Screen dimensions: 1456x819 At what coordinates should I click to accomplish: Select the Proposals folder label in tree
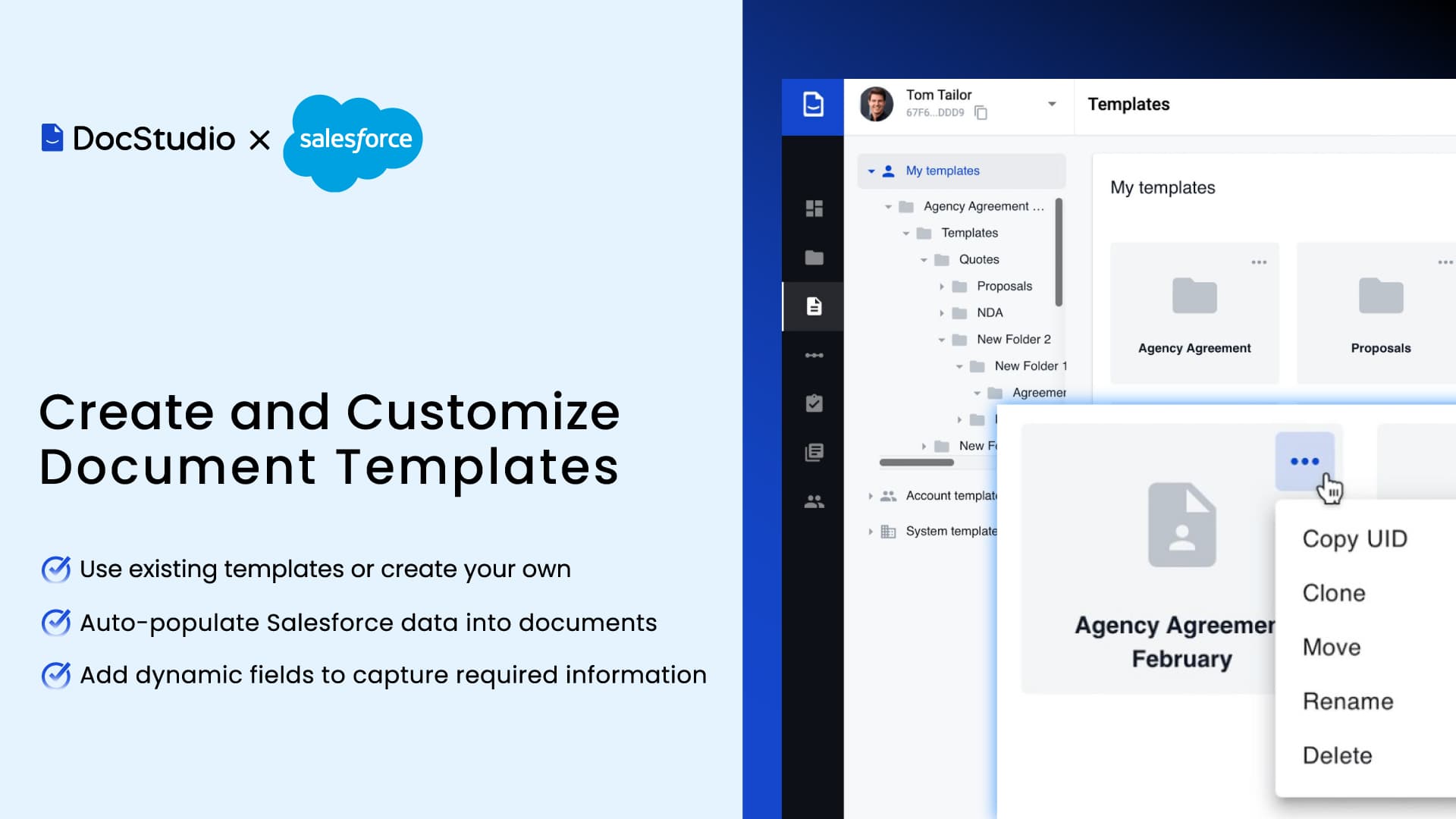click(1004, 286)
